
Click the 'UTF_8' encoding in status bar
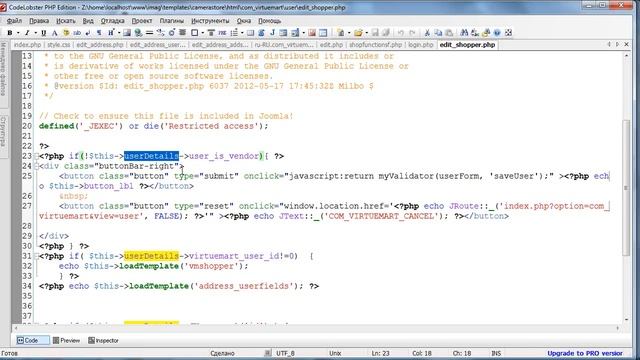(x=285, y=353)
